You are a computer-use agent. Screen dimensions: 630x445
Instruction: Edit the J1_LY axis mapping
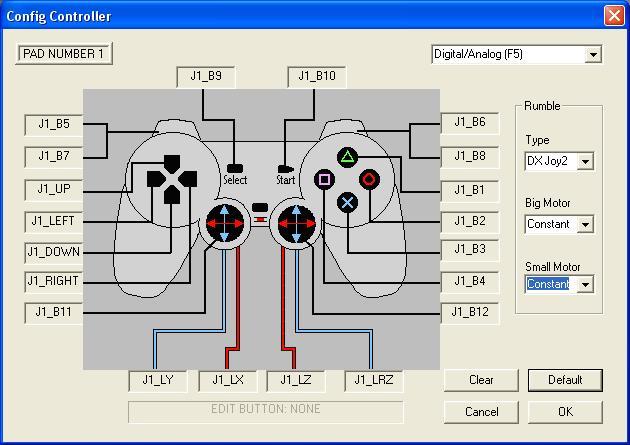click(158, 380)
